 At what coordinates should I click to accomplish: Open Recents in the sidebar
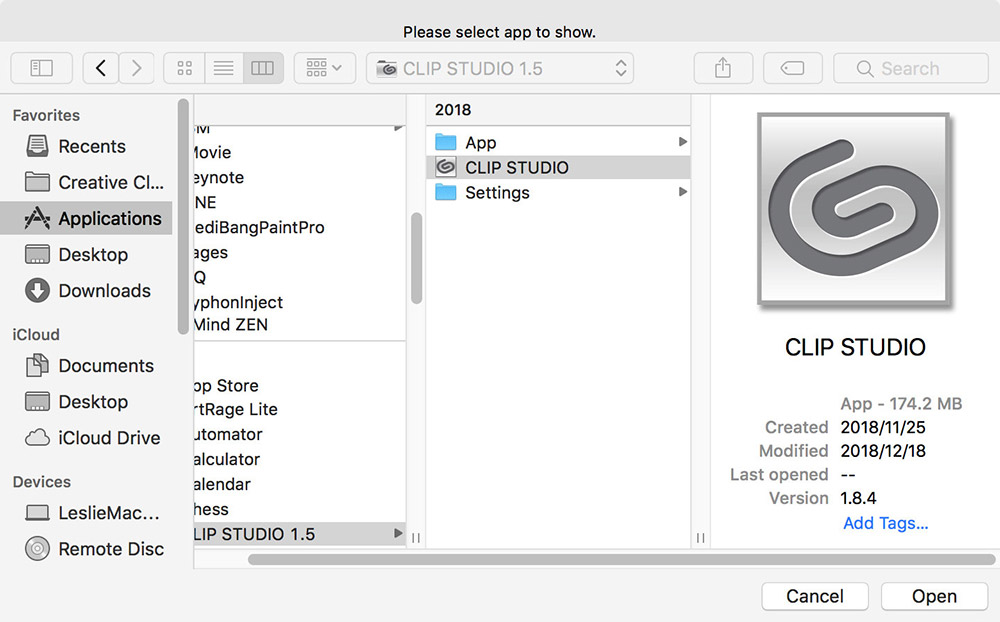pos(86,146)
